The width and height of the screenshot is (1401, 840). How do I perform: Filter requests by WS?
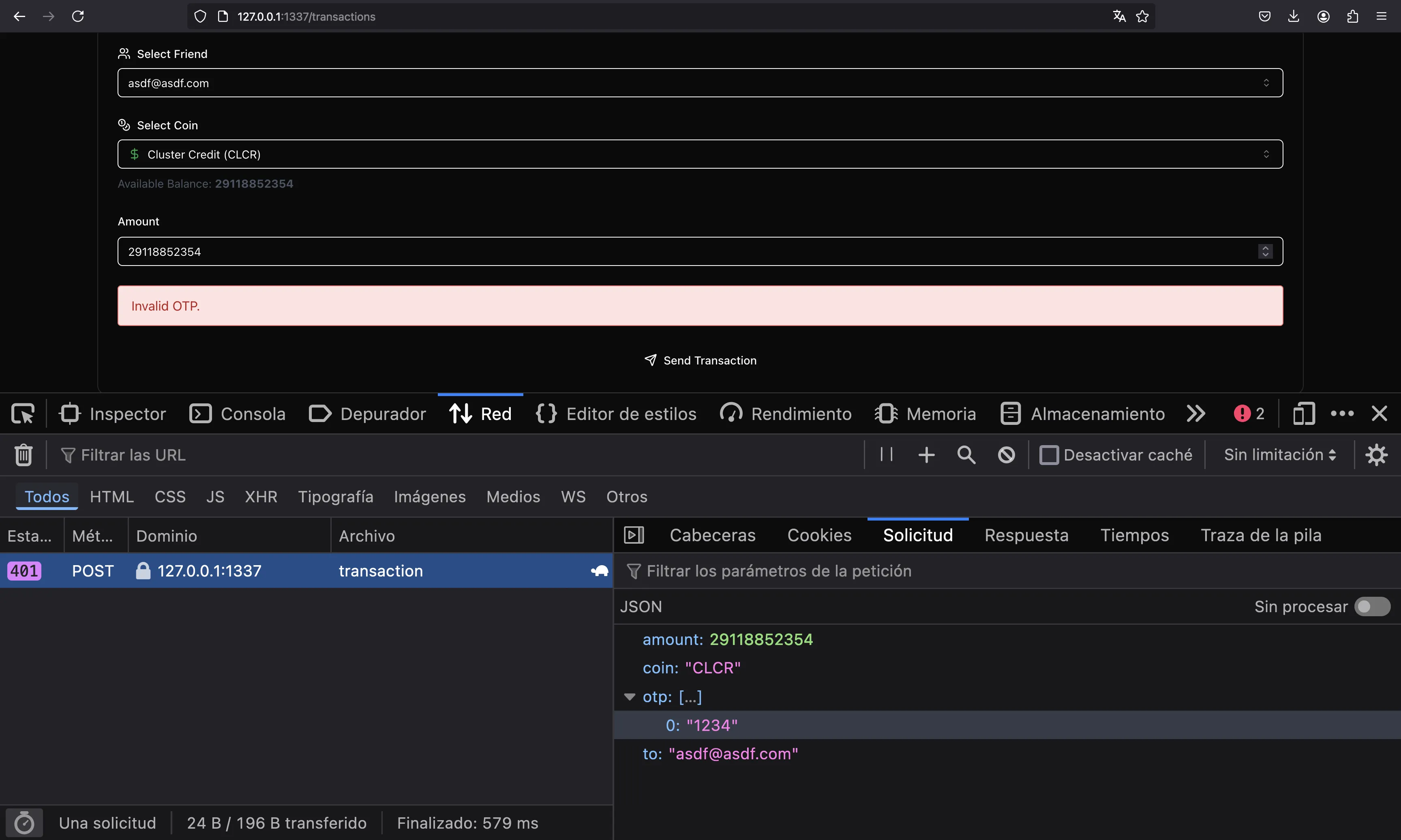tap(573, 496)
